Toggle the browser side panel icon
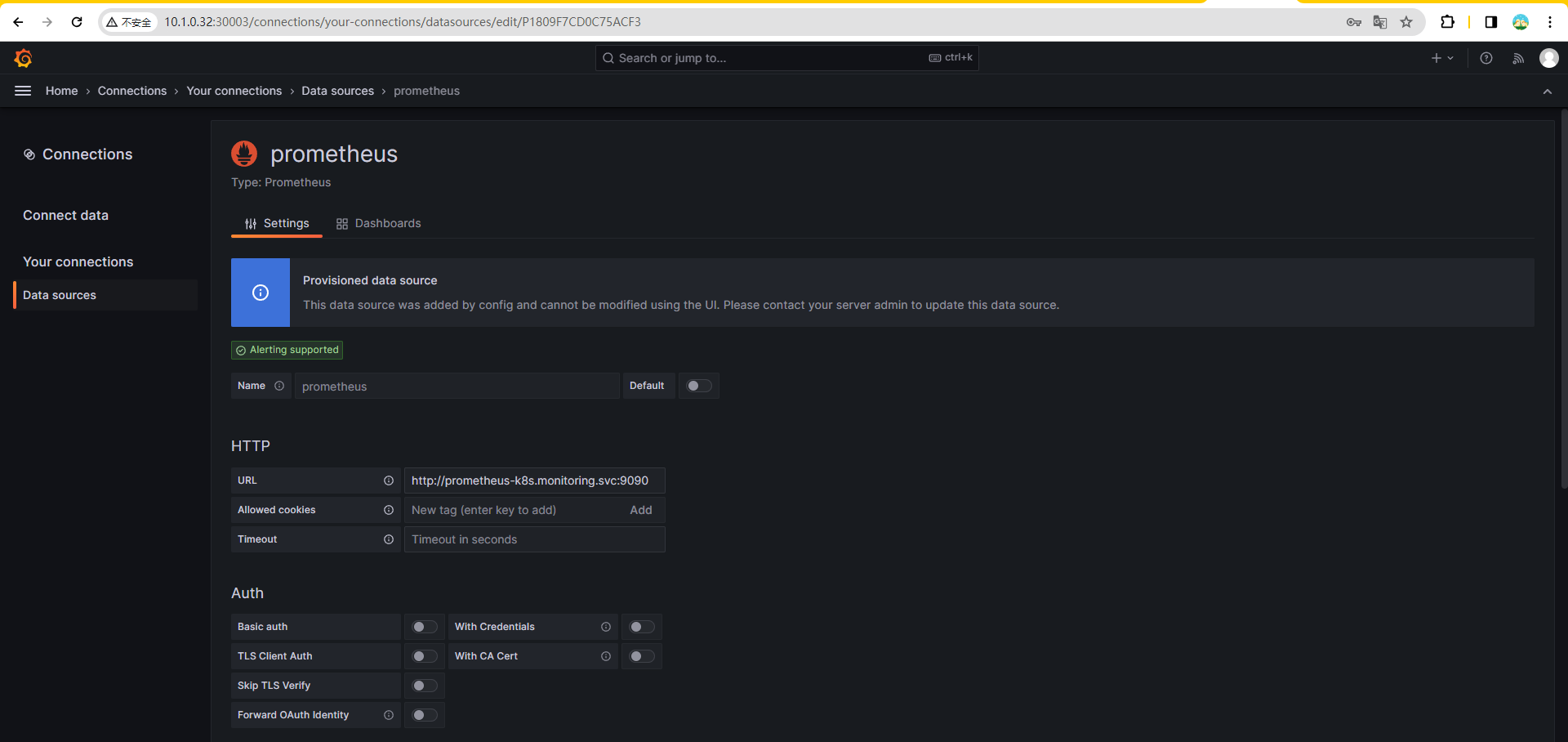1568x742 pixels. (x=1491, y=22)
